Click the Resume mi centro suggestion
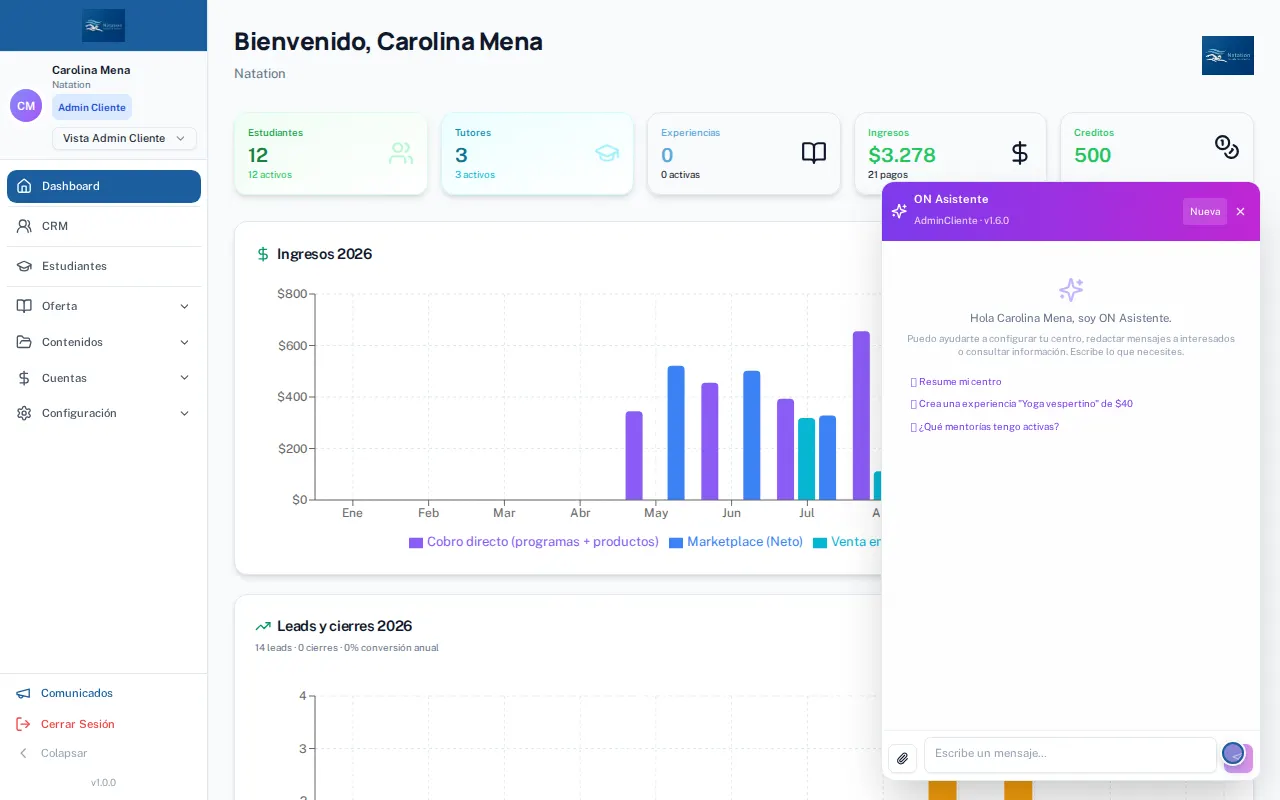1280x800 pixels. [x=956, y=382]
